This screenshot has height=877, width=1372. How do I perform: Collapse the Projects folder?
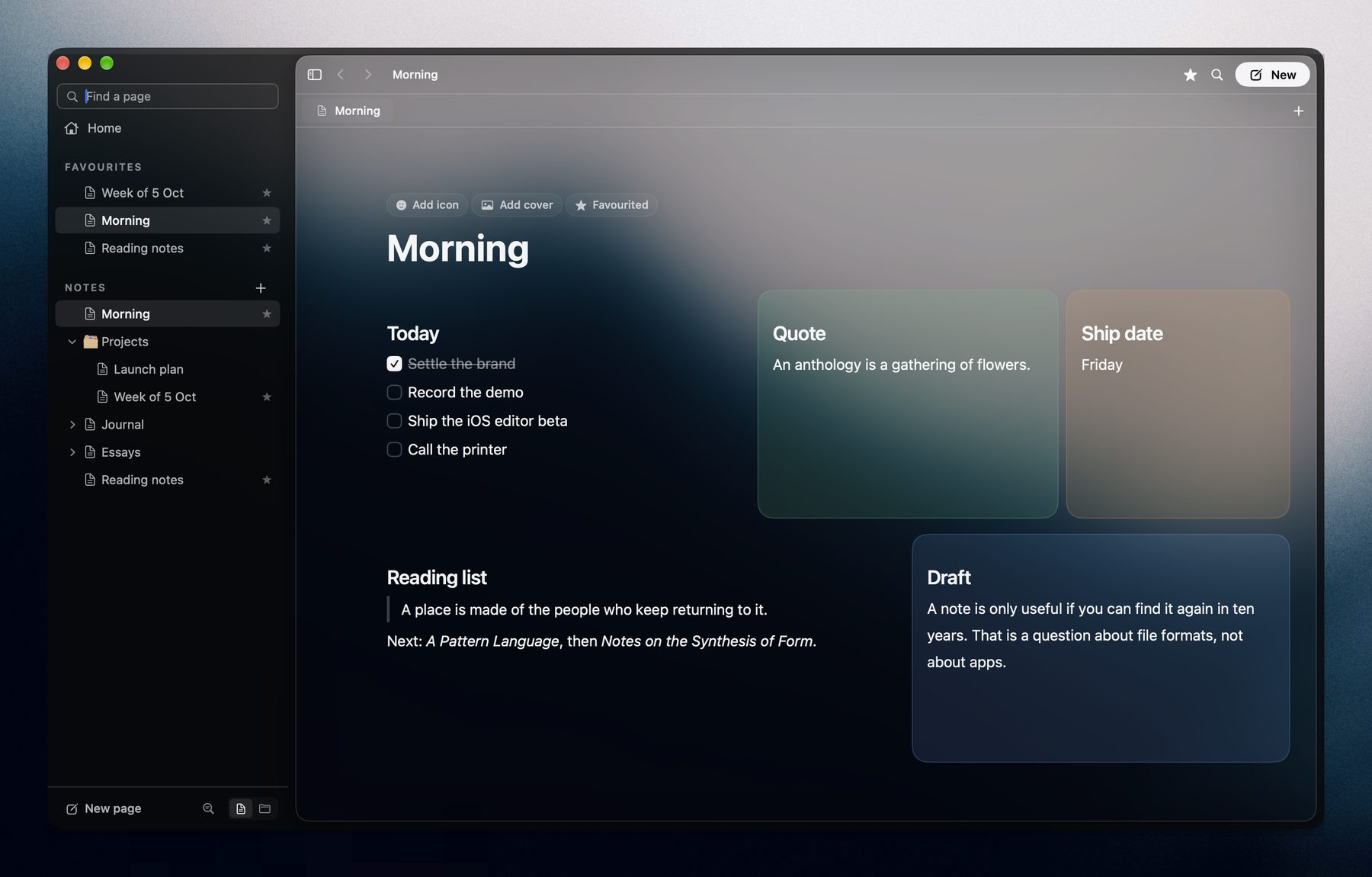(72, 342)
